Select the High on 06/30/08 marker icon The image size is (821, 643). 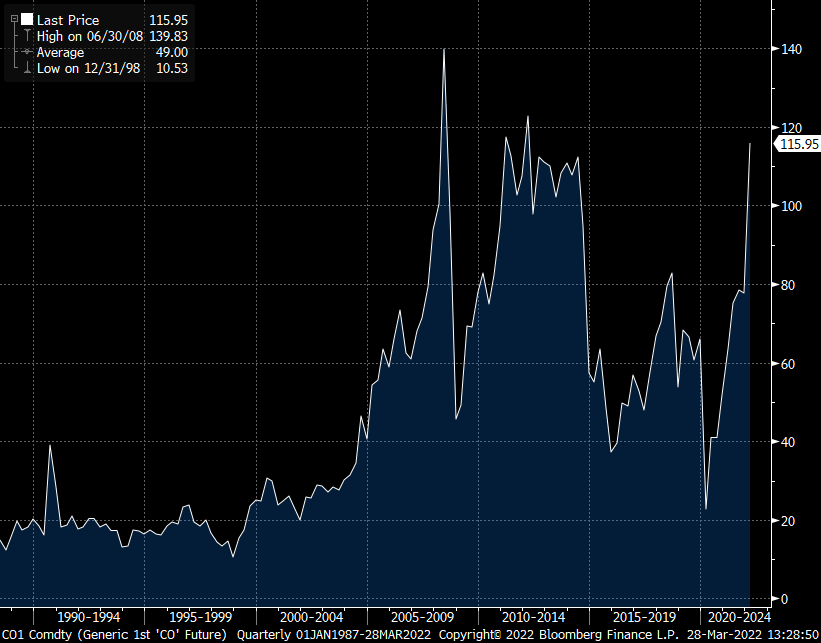pos(26,34)
